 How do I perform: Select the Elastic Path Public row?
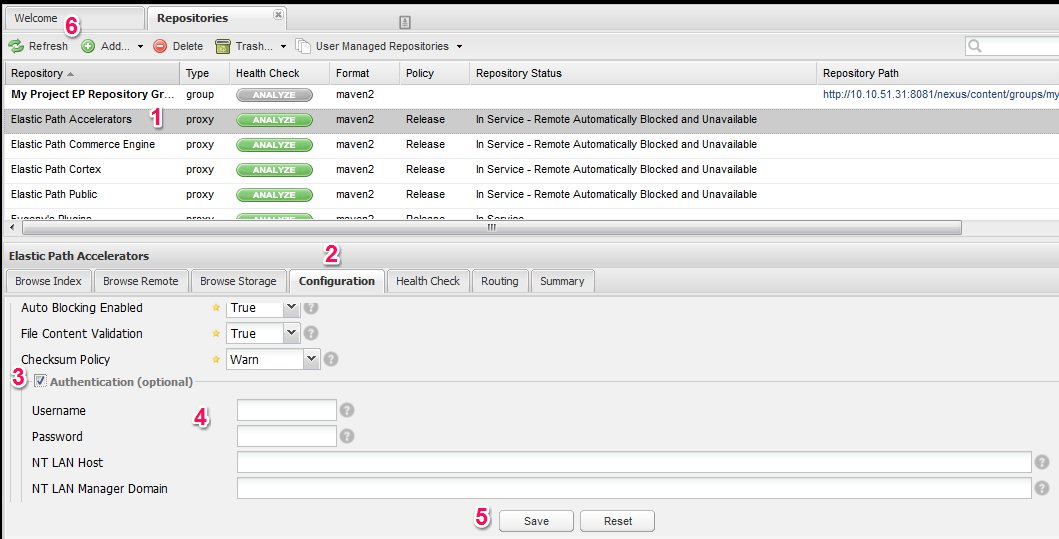[530, 195]
